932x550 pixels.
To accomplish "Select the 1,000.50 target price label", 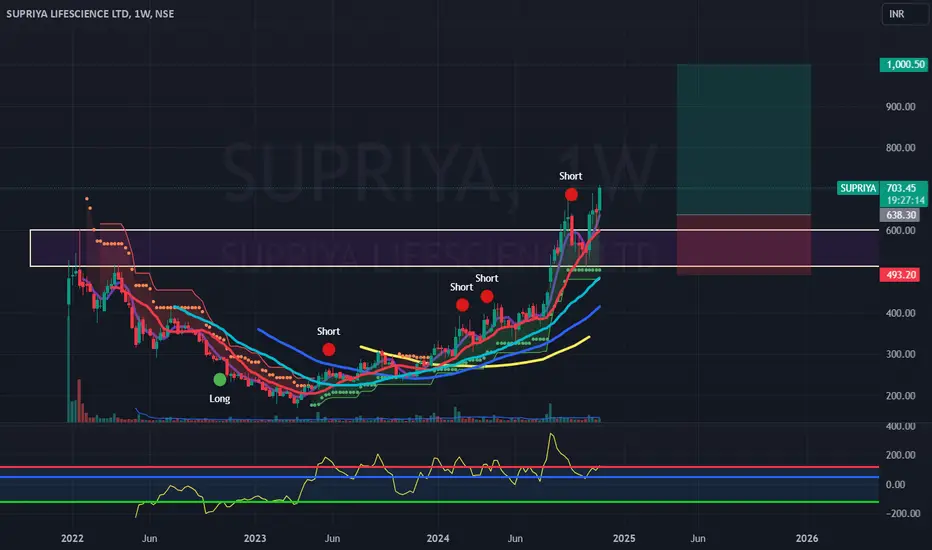I will pyautogui.click(x=904, y=64).
